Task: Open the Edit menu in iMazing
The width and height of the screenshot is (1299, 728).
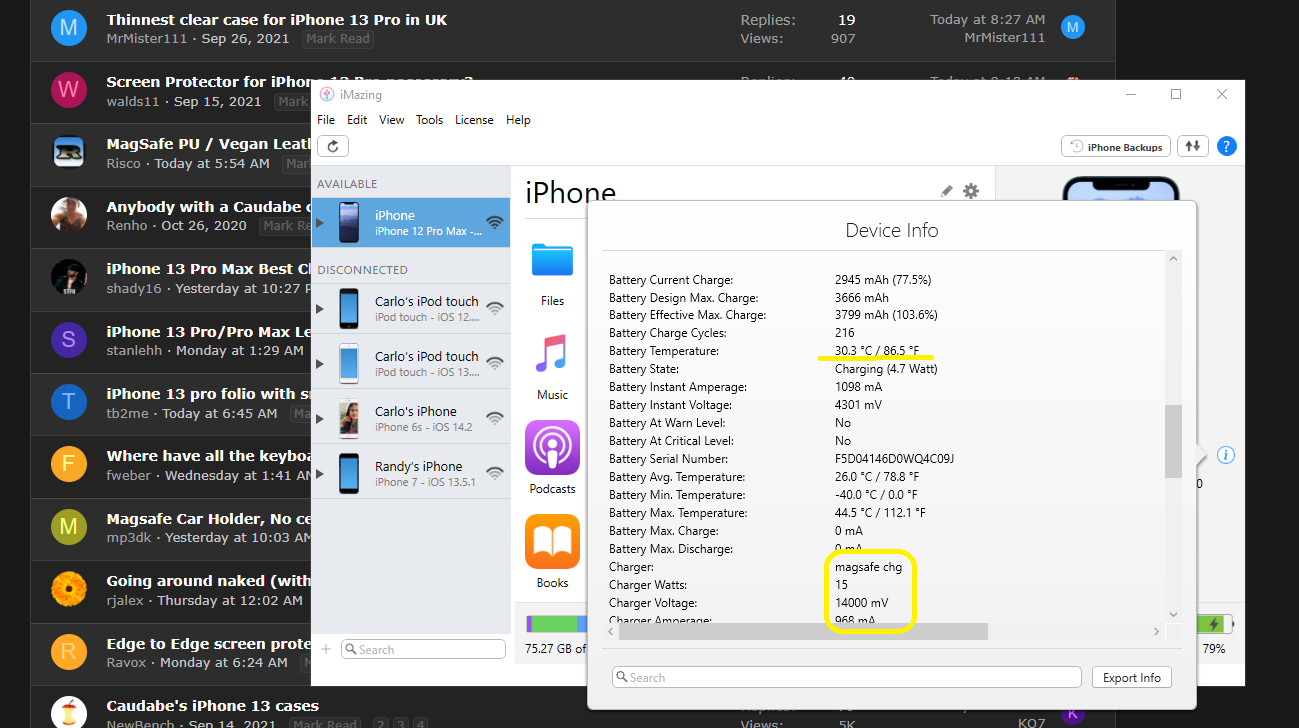Action: (357, 120)
